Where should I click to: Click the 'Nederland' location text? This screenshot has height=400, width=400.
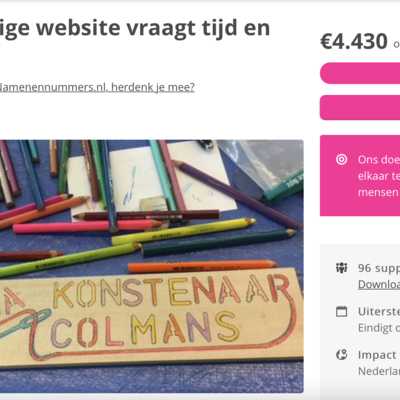379,371
